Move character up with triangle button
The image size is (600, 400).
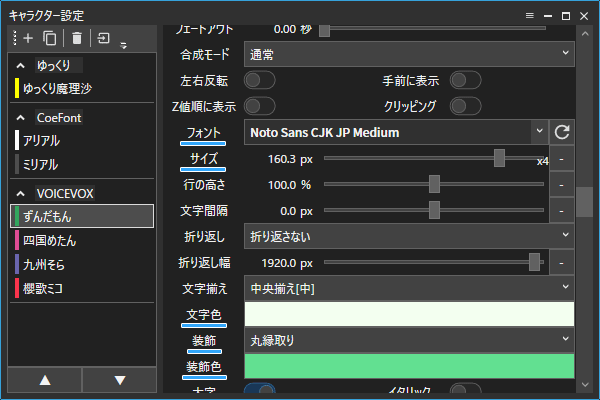pos(45,380)
